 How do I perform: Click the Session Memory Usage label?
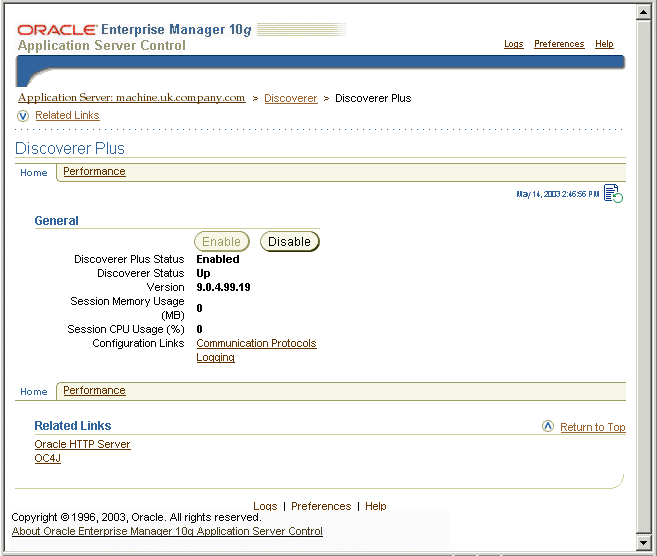[127, 308]
